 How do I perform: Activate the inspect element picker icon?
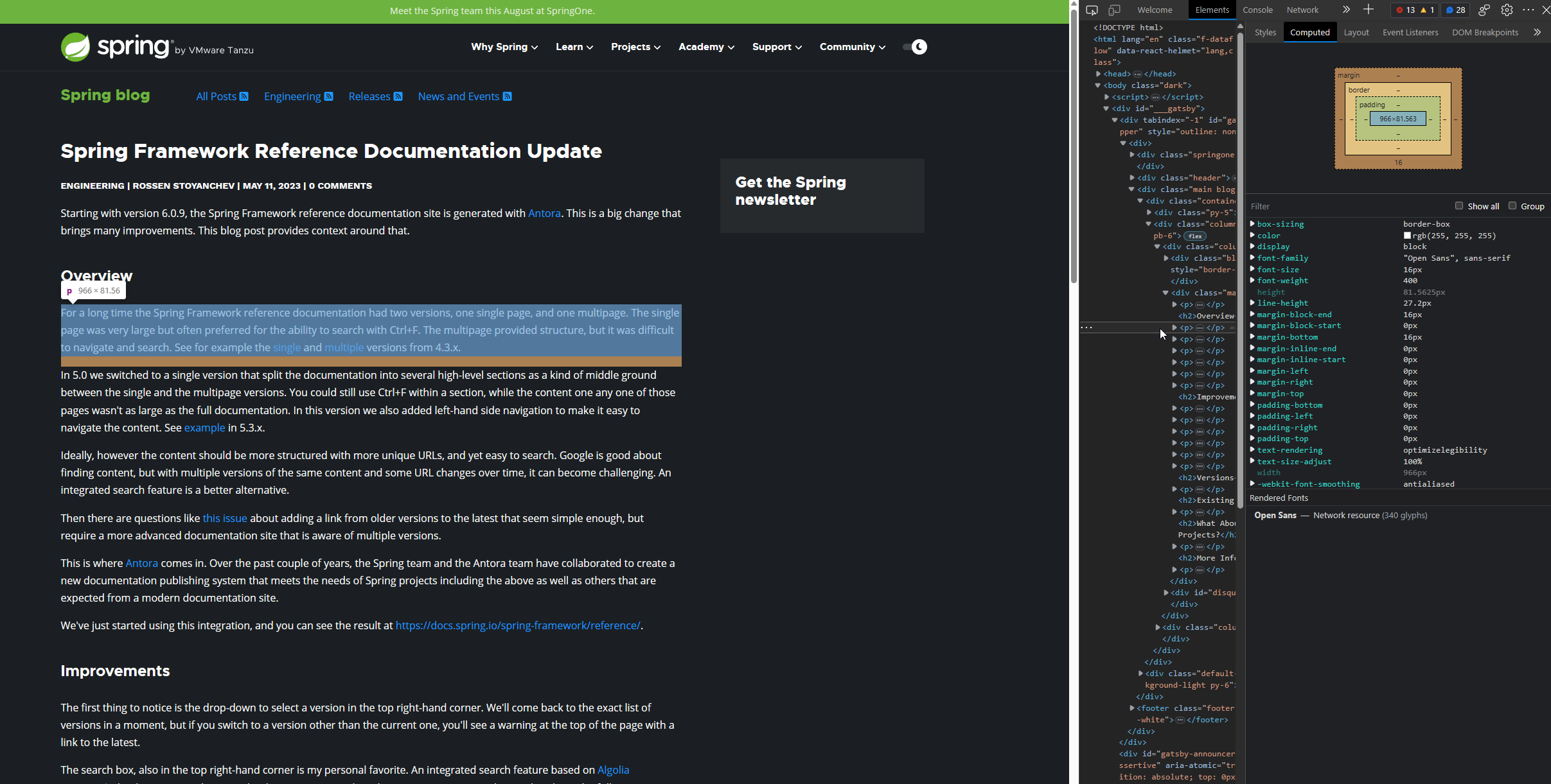[1092, 10]
